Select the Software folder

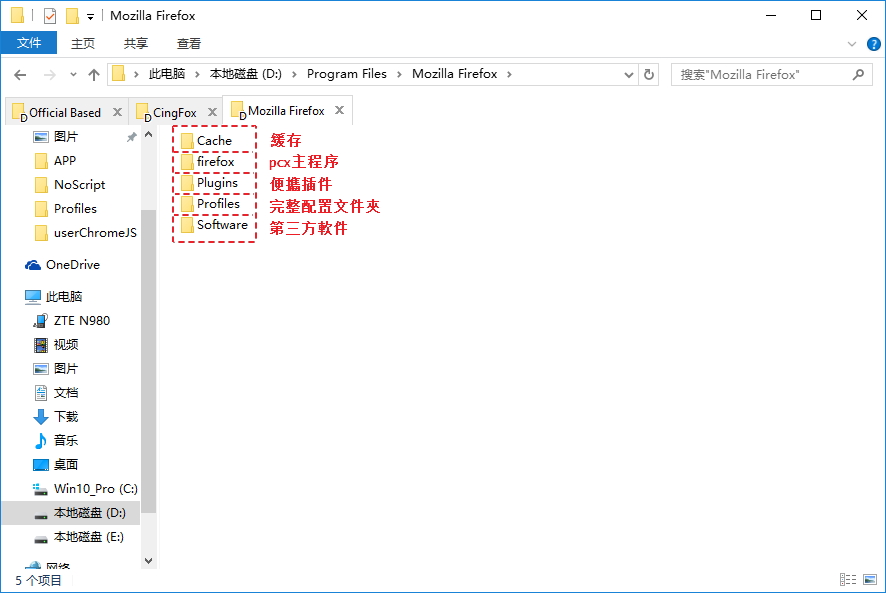[x=215, y=225]
